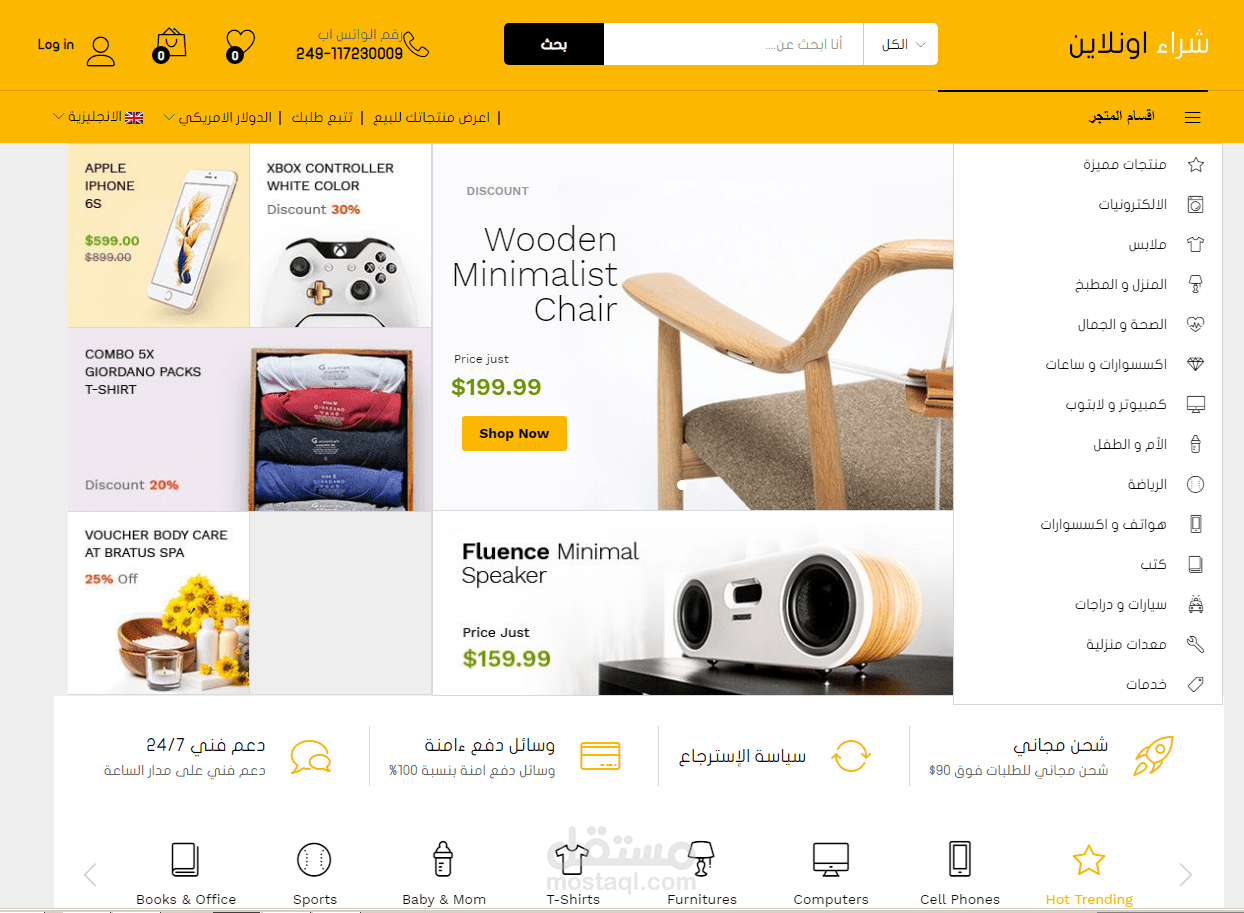Viewport: 1244px width, 913px height.
Task: Click the Shop Now button
Action: click(514, 433)
